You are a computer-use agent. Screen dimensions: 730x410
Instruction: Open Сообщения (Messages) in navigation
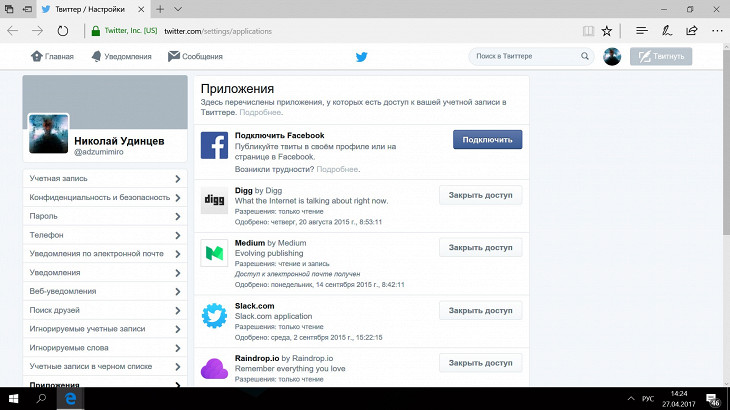coord(195,57)
